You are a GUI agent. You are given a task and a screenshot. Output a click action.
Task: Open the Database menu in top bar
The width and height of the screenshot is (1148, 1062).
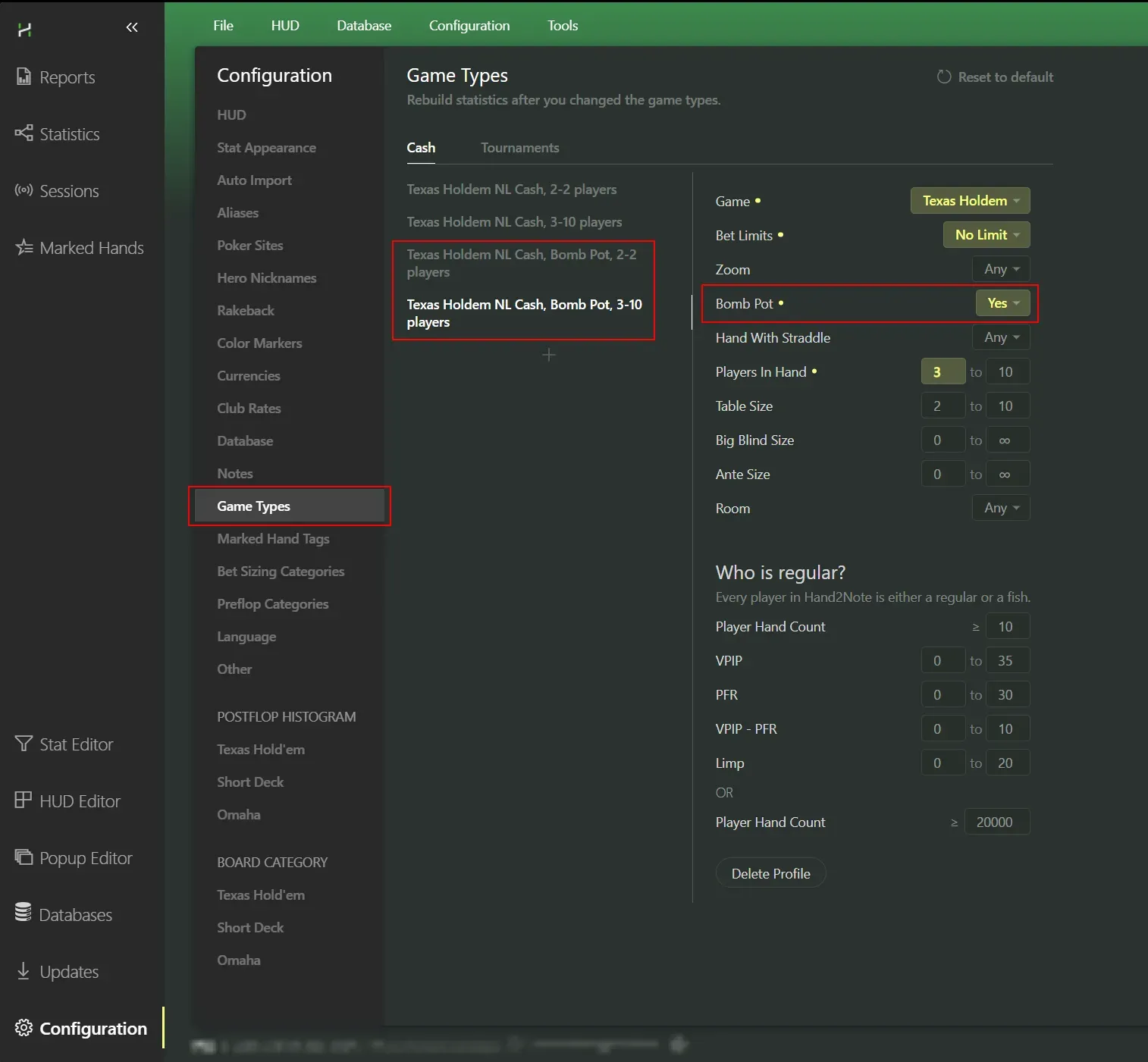[x=364, y=26]
